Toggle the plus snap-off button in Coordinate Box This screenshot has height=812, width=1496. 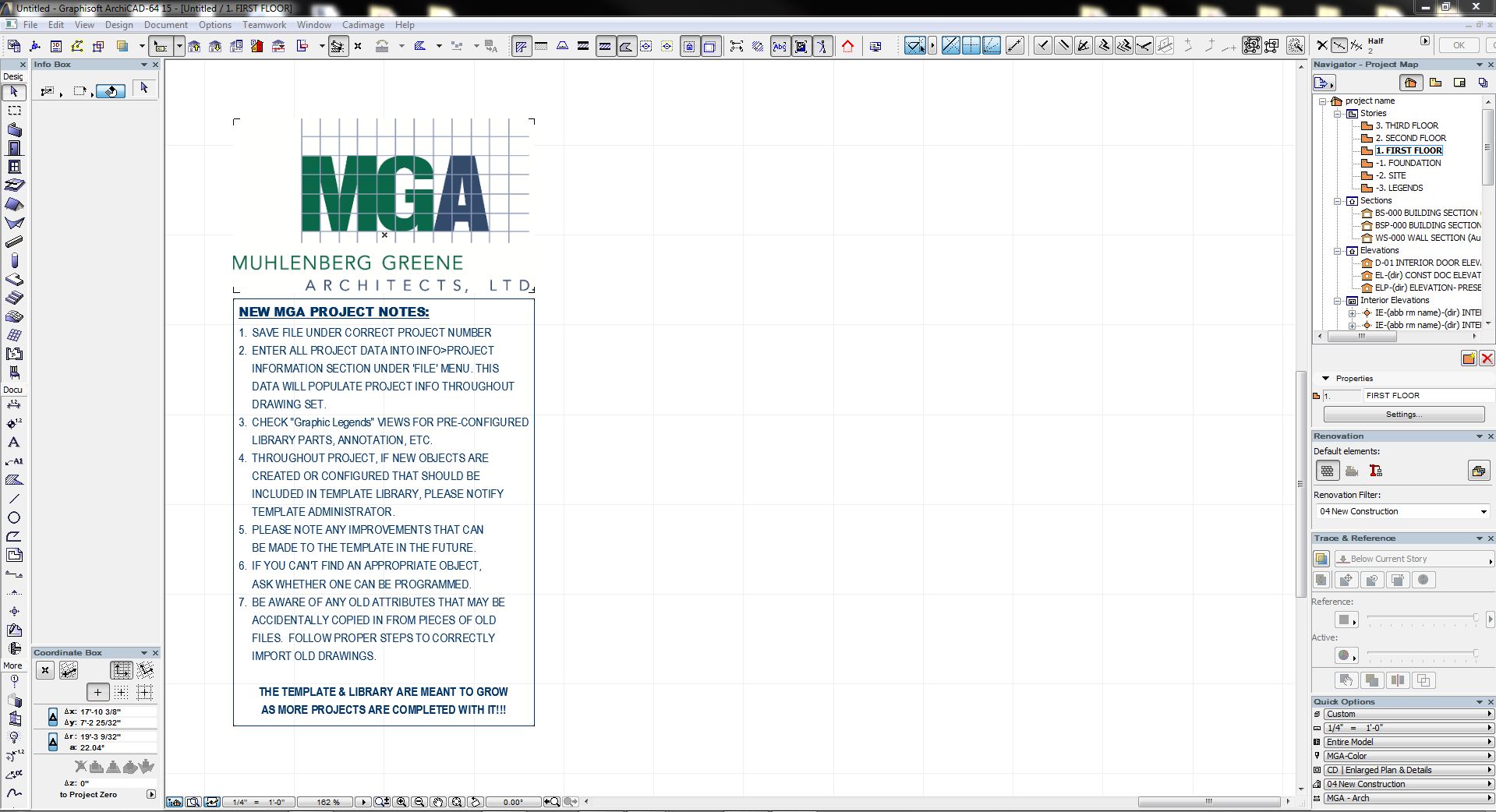(x=97, y=692)
